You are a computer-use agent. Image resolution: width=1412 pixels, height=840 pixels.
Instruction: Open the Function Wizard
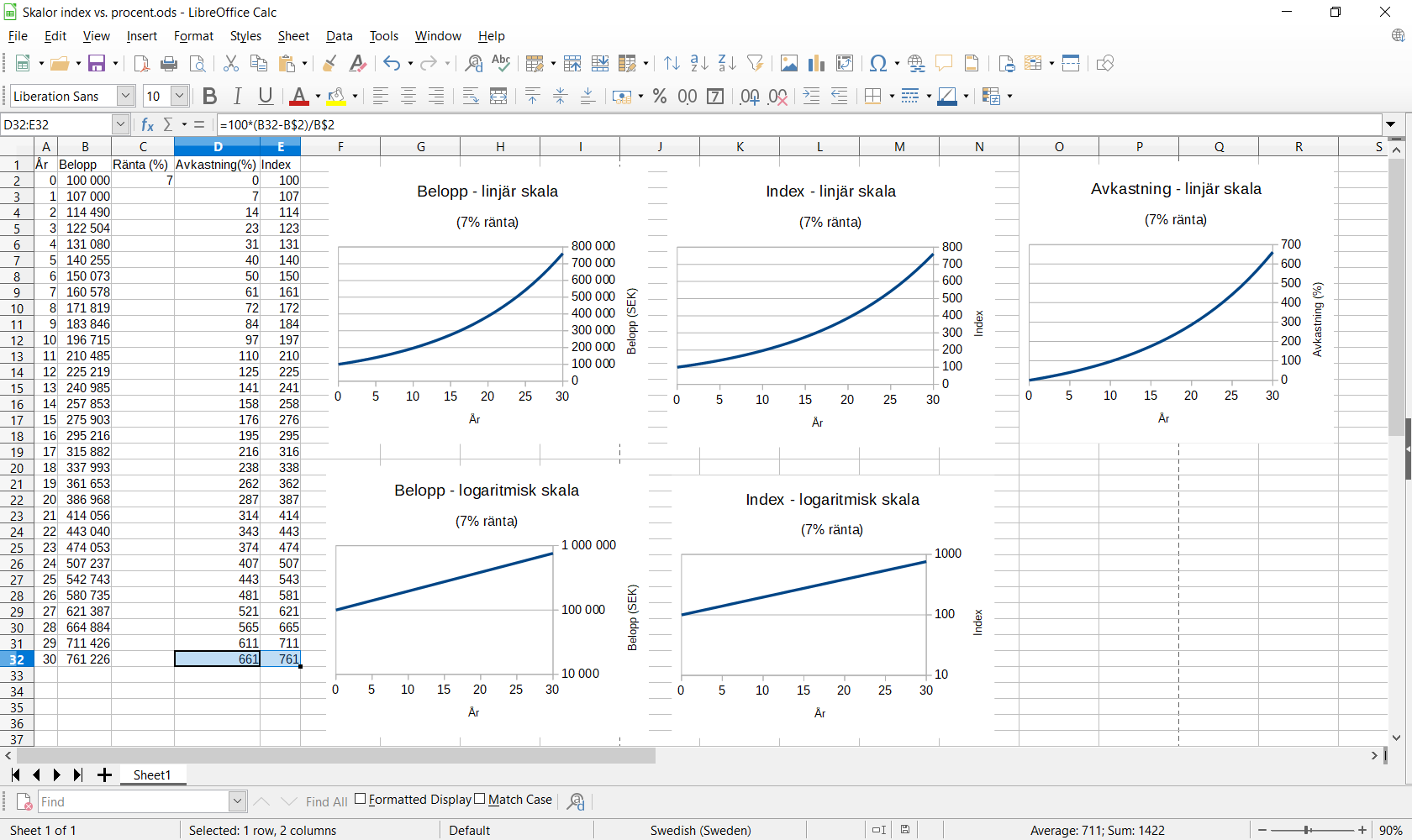(148, 124)
